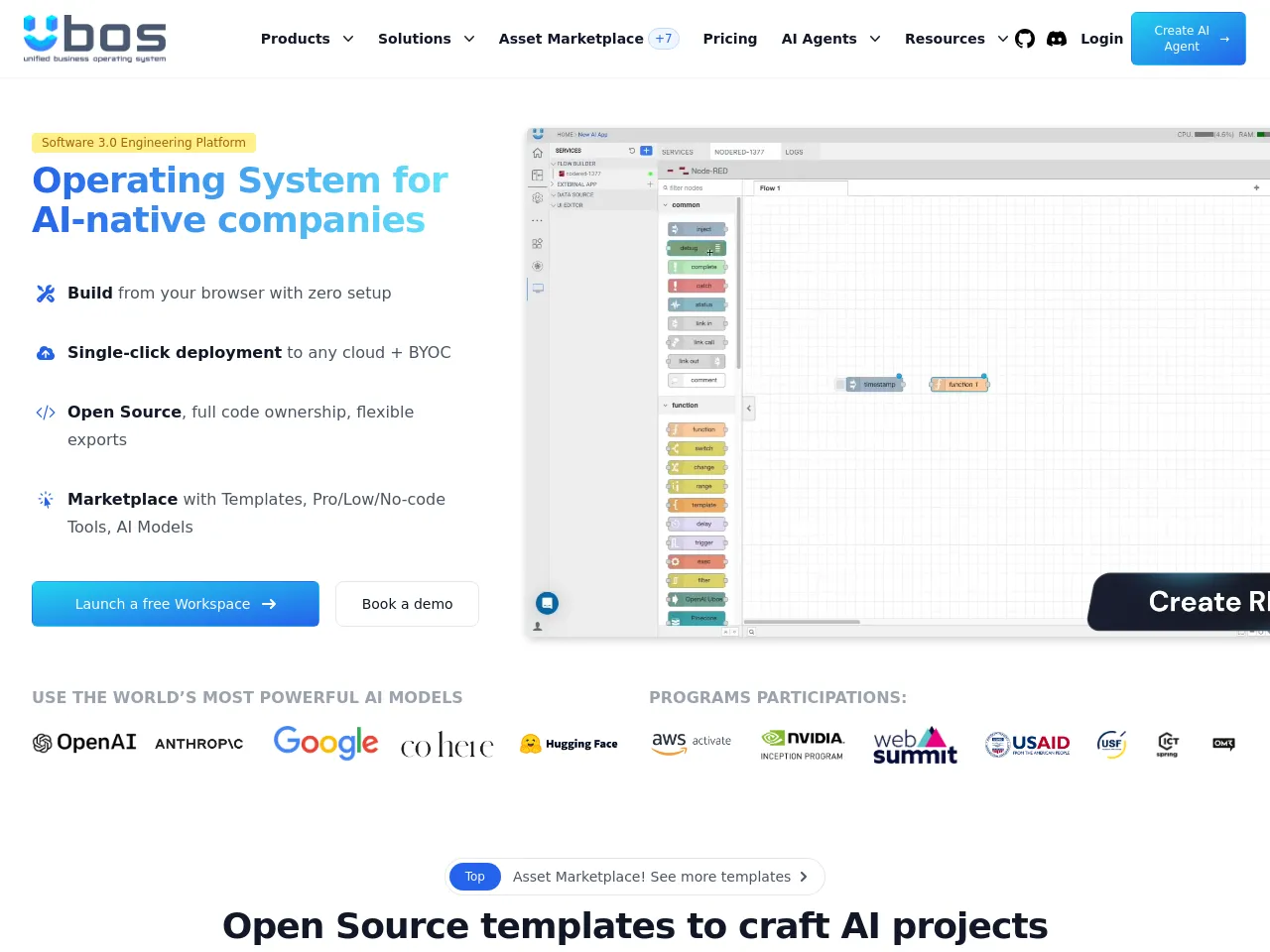1270x952 pixels.
Task: Expand the Resources dropdown menu
Action: pos(955,39)
